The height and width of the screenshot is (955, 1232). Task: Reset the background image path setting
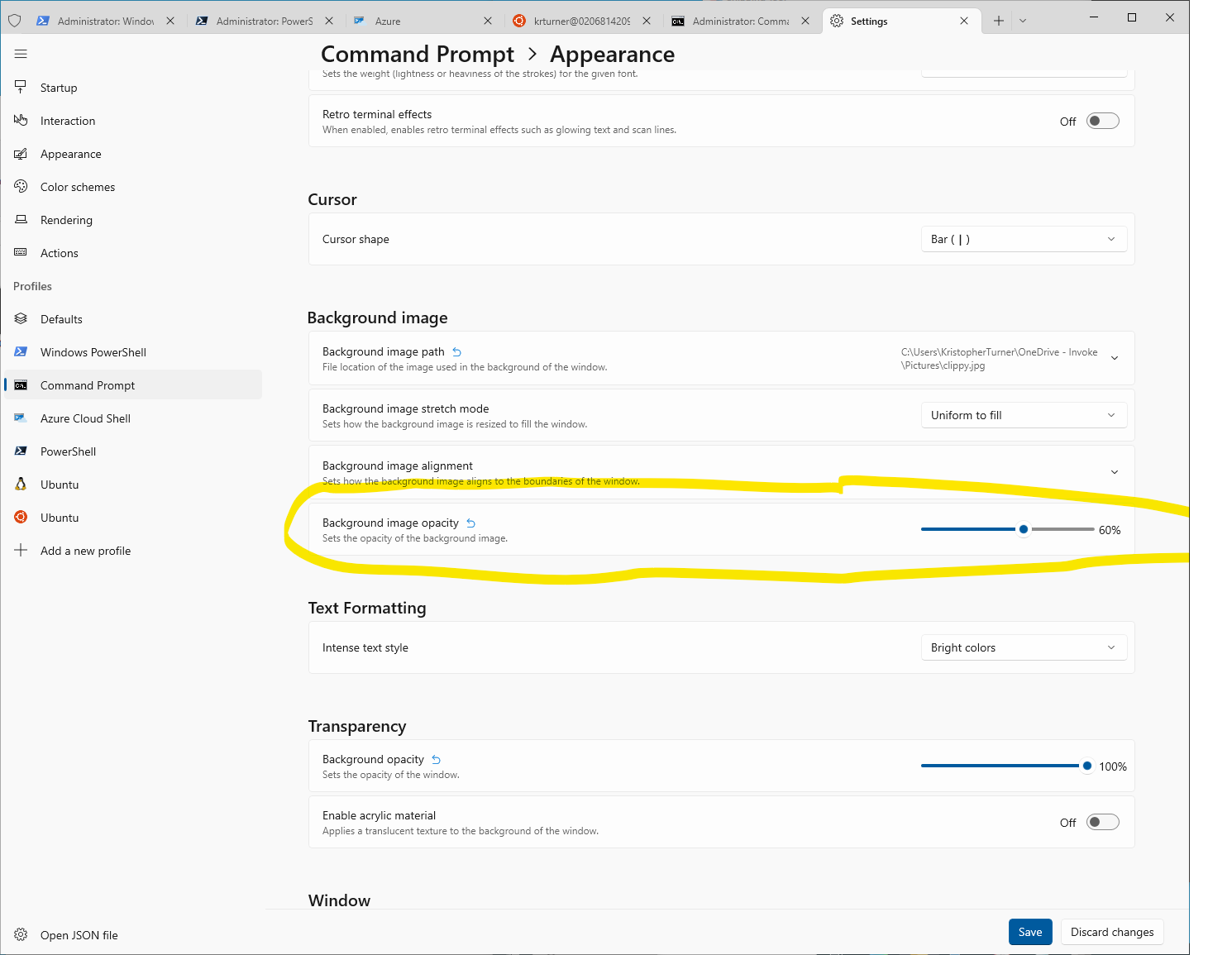[456, 352]
